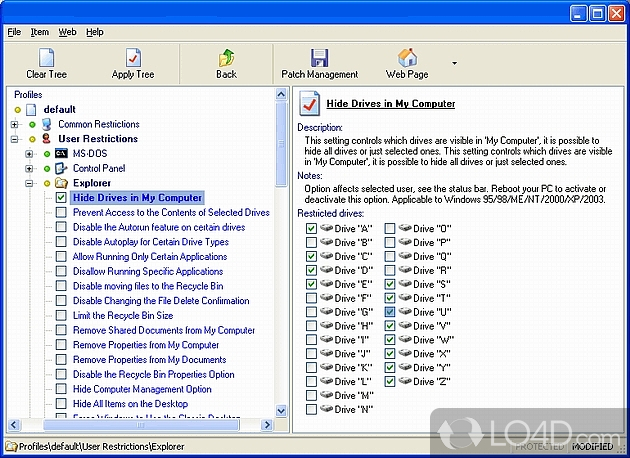The width and height of the screenshot is (630, 458).
Task: Toggle the Drive "Z" checkbox
Action: pos(390,381)
